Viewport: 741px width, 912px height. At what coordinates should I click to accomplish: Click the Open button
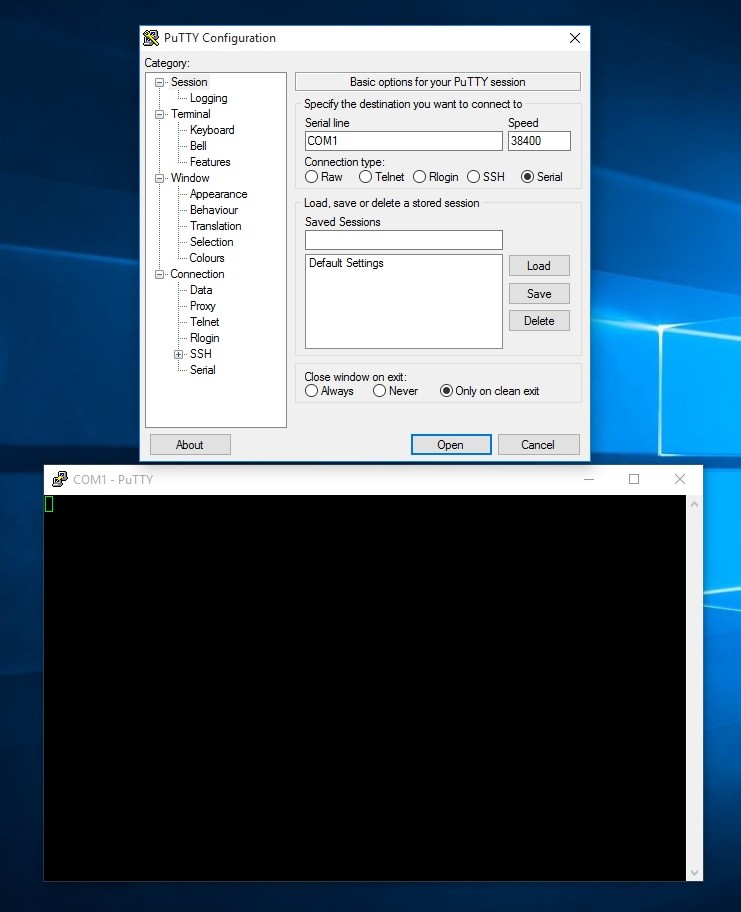pyautogui.click(x=451, y=445)
